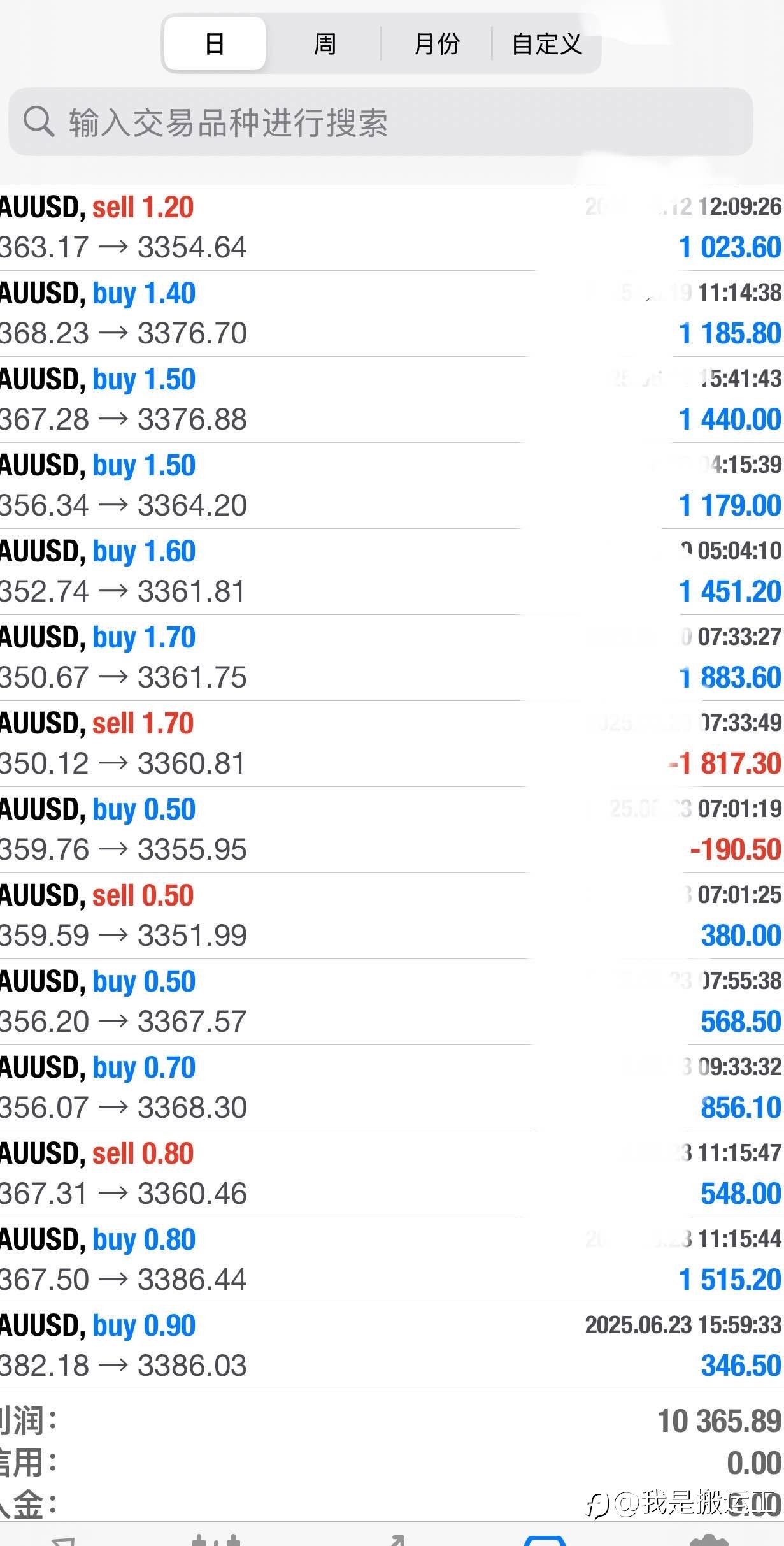Open the buy 1.40 trade row
This screenshot has width=784, height=1546.
click(392, 314)
